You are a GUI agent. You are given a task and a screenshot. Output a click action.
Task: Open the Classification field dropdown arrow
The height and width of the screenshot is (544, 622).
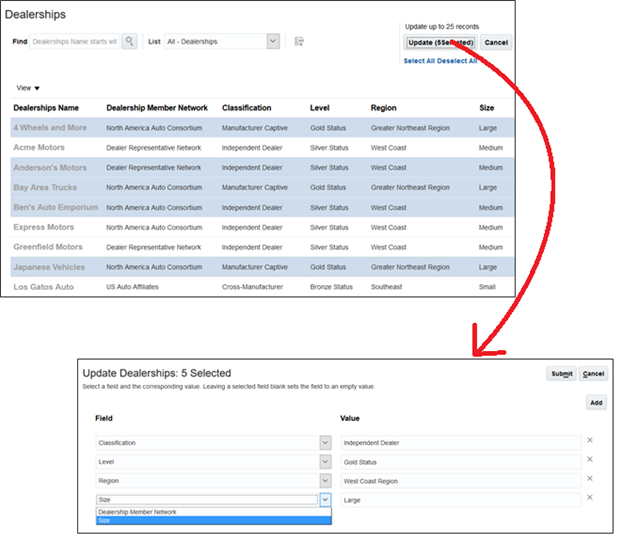coord(325,442)
